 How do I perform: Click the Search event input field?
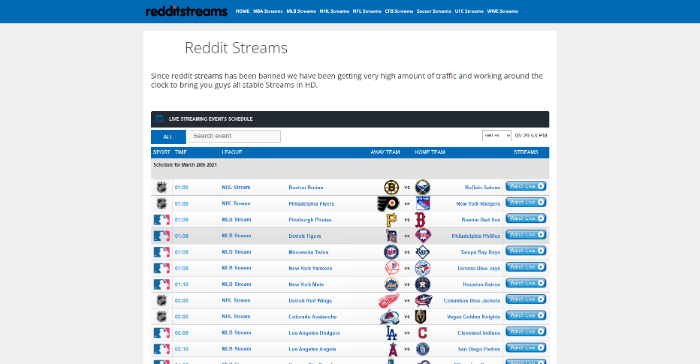[x=235, y=136]
